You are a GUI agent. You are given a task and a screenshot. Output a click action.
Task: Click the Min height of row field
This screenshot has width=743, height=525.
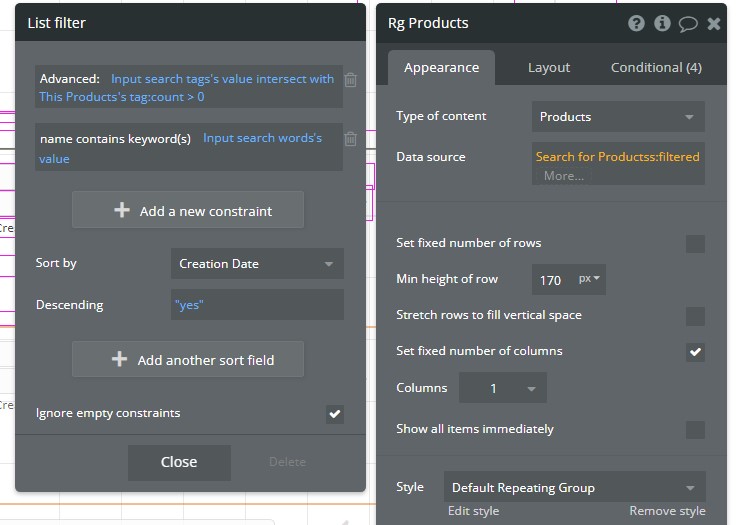coord(551,280)
